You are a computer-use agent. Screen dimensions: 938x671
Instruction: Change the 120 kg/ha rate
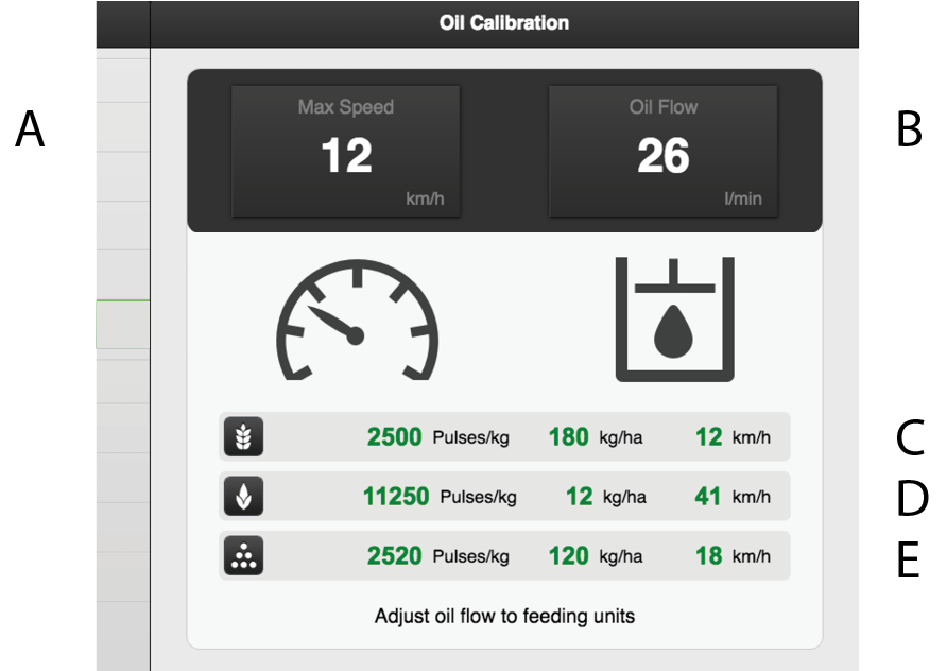pos(568,556)
